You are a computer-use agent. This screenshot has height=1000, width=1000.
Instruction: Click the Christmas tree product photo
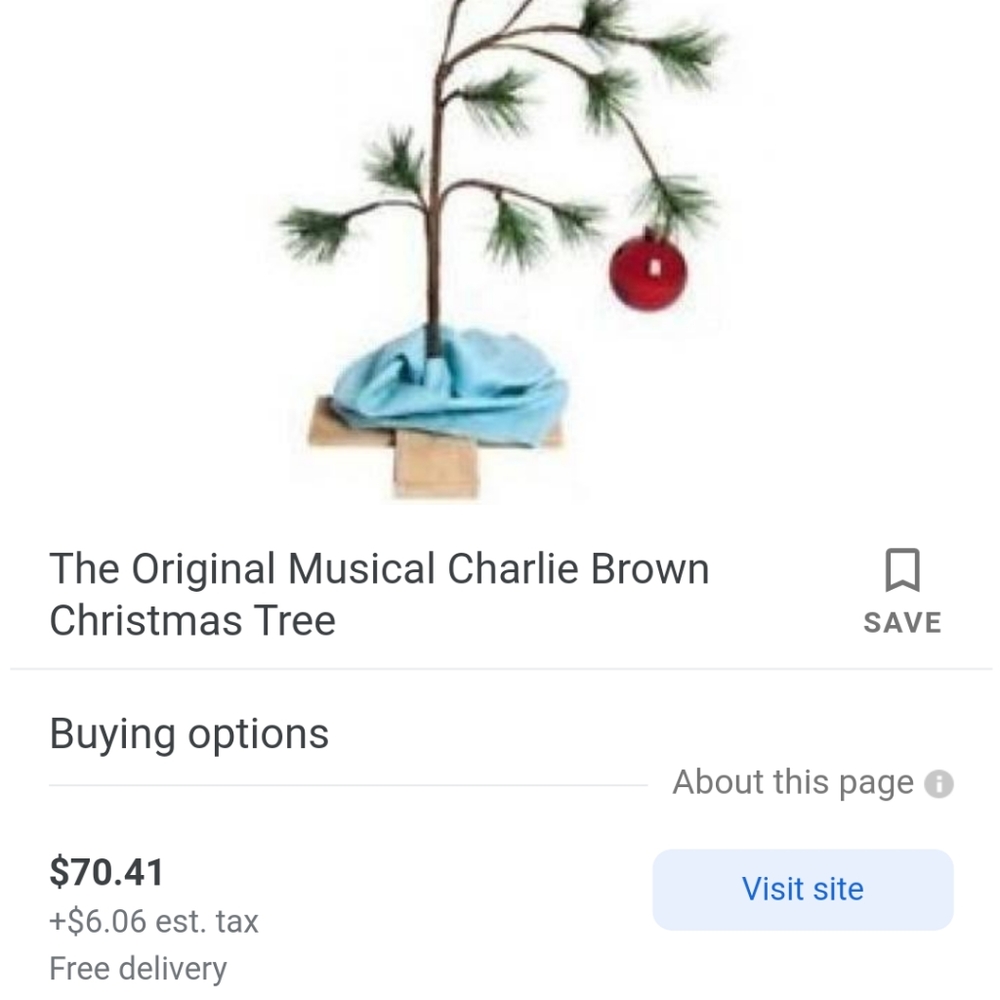point(500,250)
